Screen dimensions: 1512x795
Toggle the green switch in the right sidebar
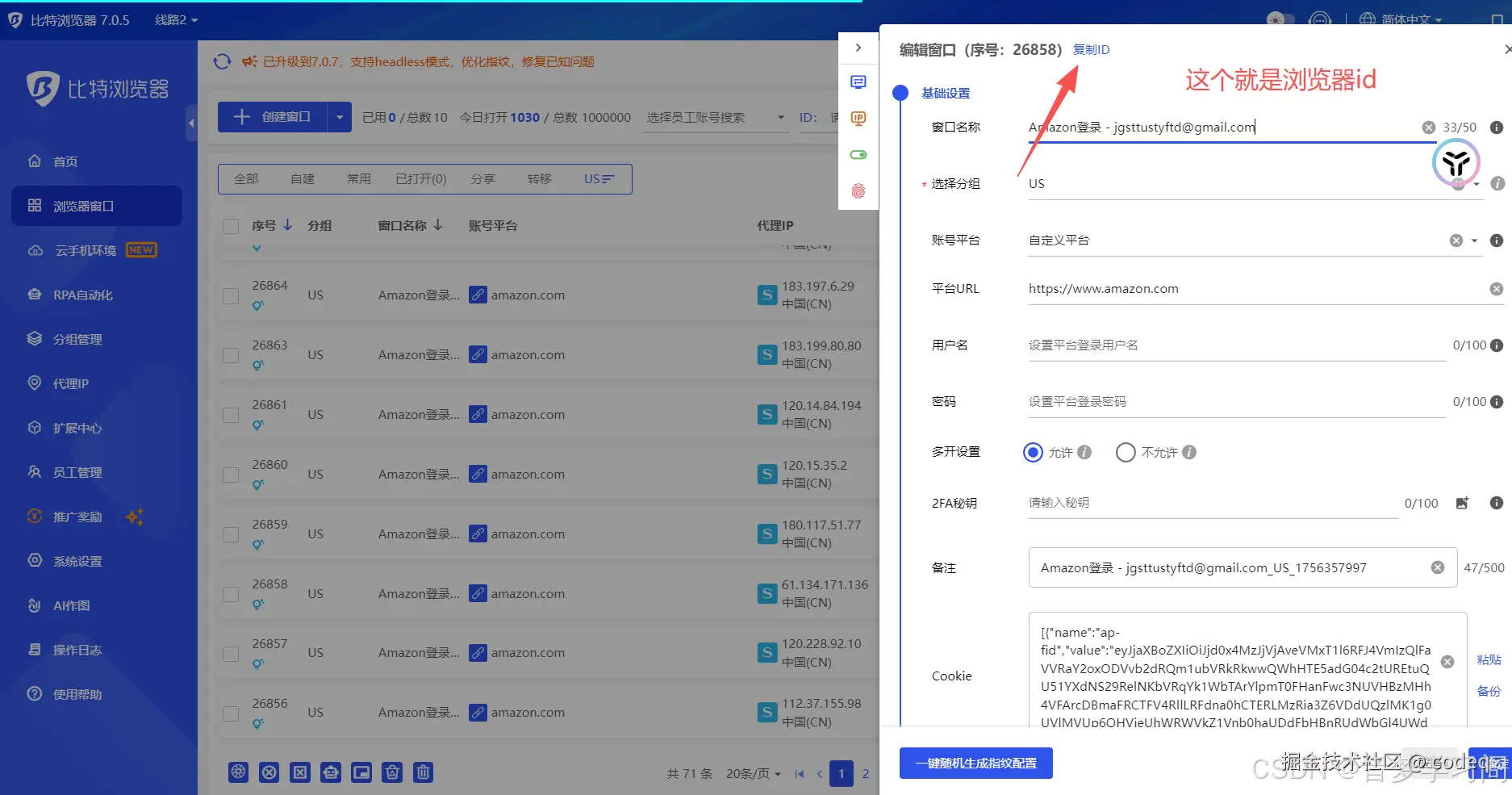tap(858, 154)
